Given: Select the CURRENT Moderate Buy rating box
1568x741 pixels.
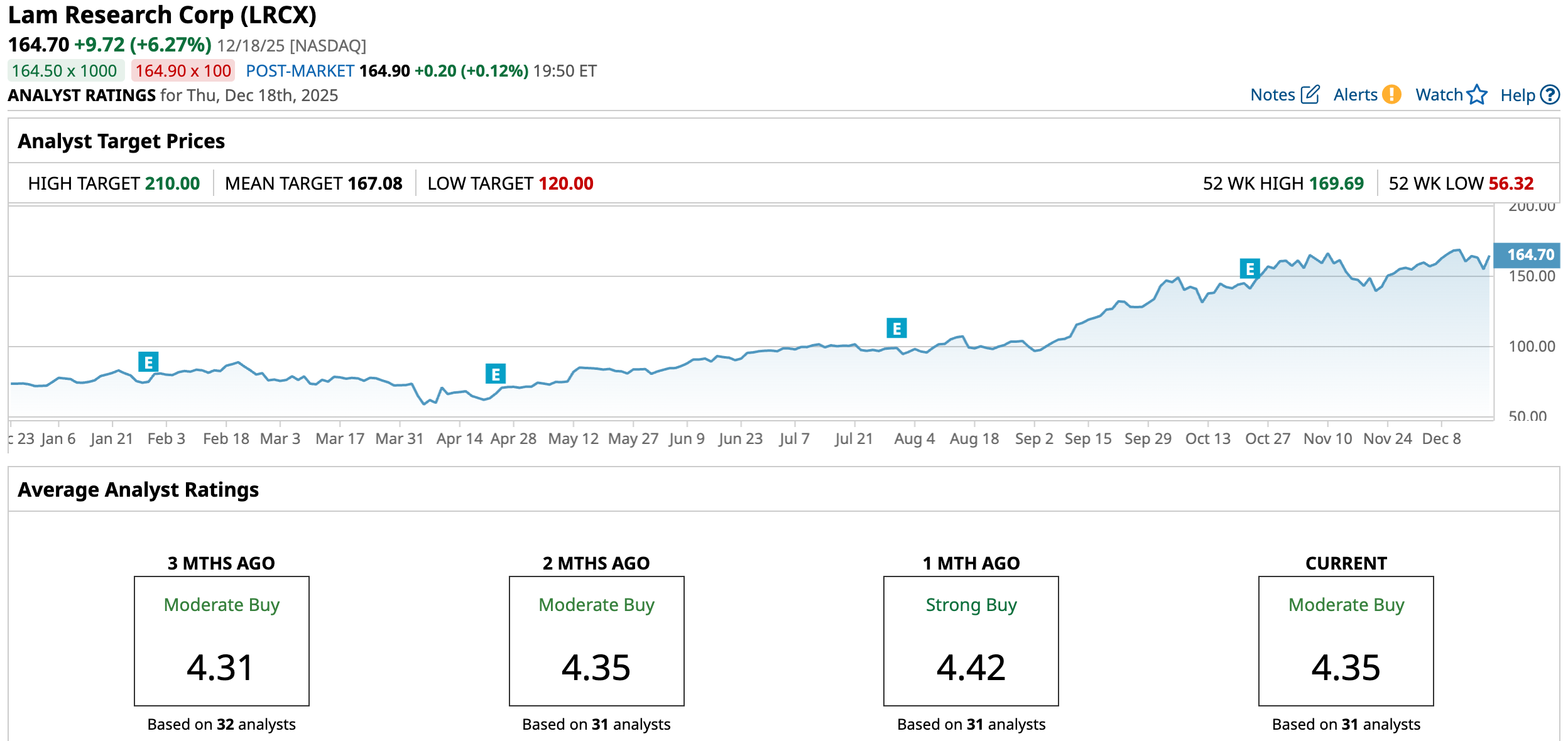Looking at the screenshot, I should [1346, 641].
